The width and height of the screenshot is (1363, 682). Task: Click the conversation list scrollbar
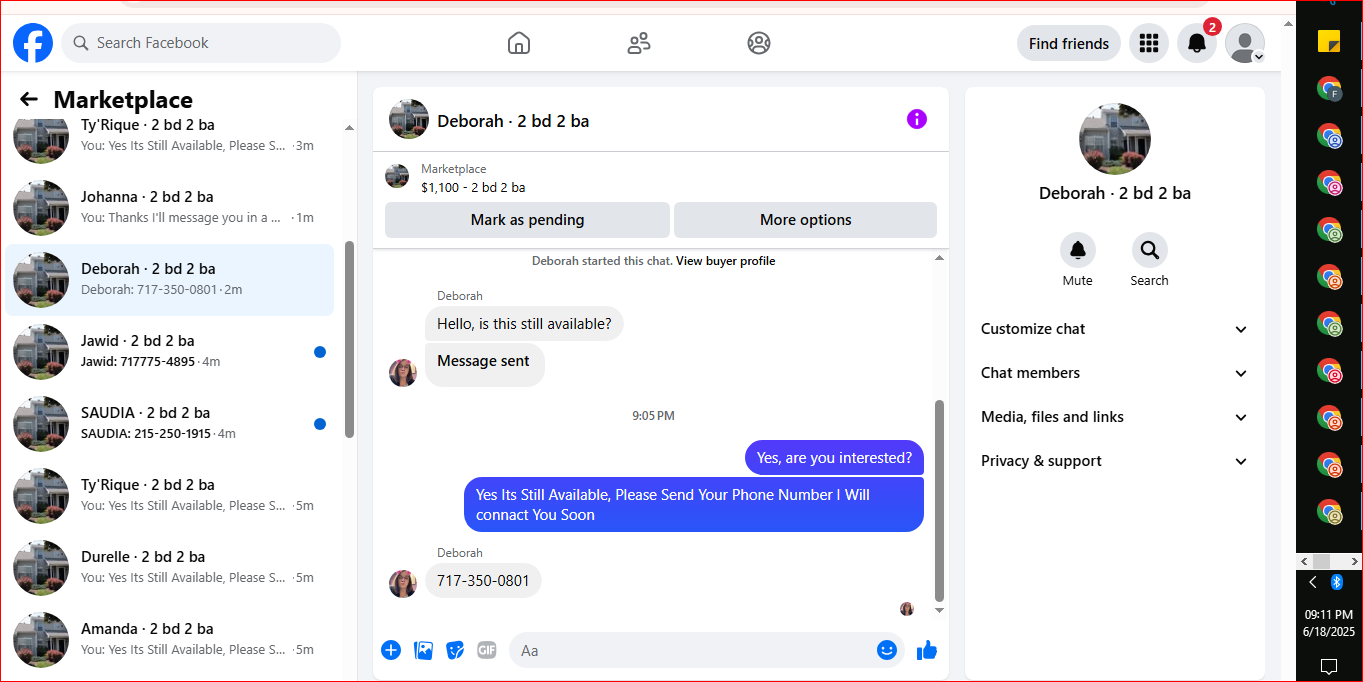coord(349,338)
